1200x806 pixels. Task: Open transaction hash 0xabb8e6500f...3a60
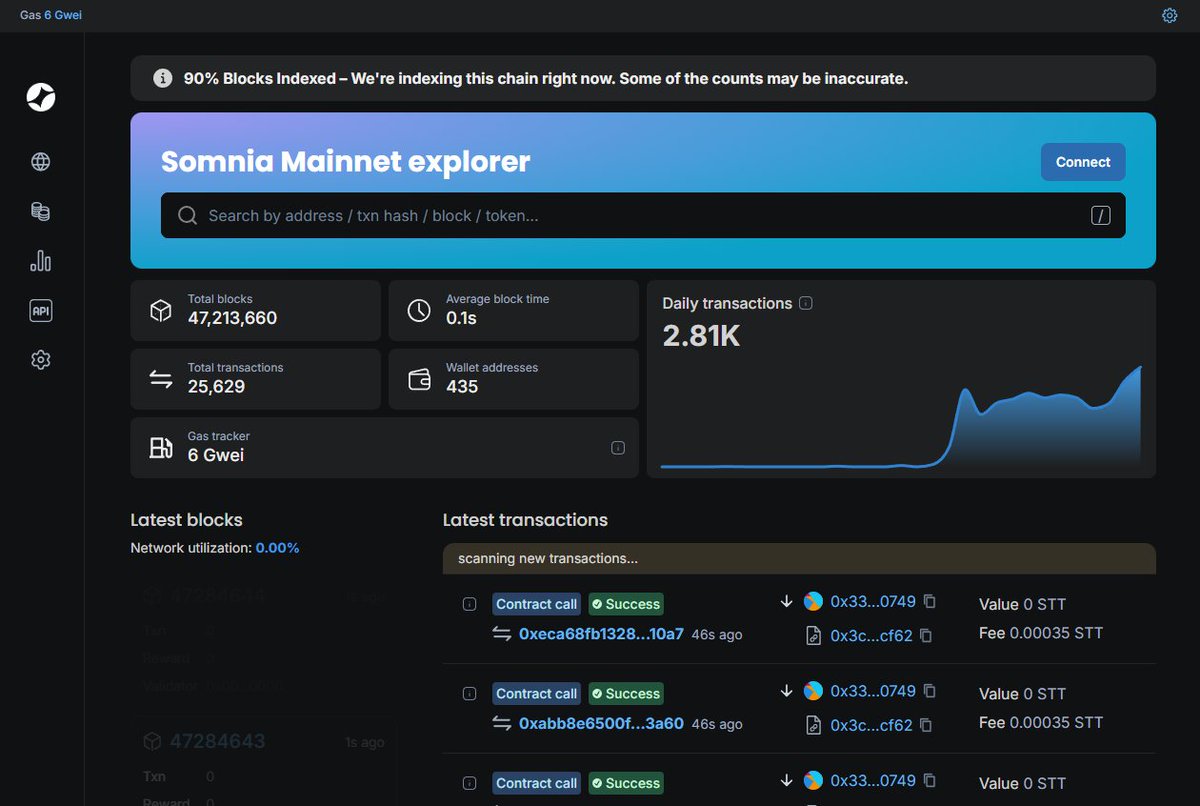tap(601, 723)
